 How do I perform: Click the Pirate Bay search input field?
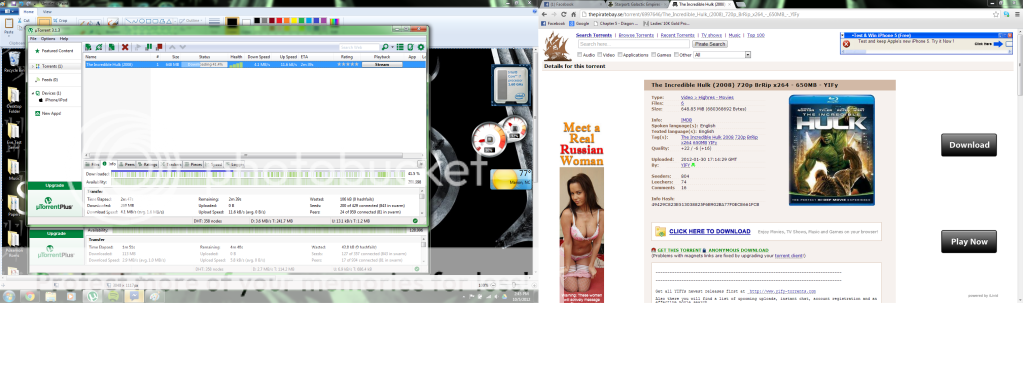click(634, 44)
